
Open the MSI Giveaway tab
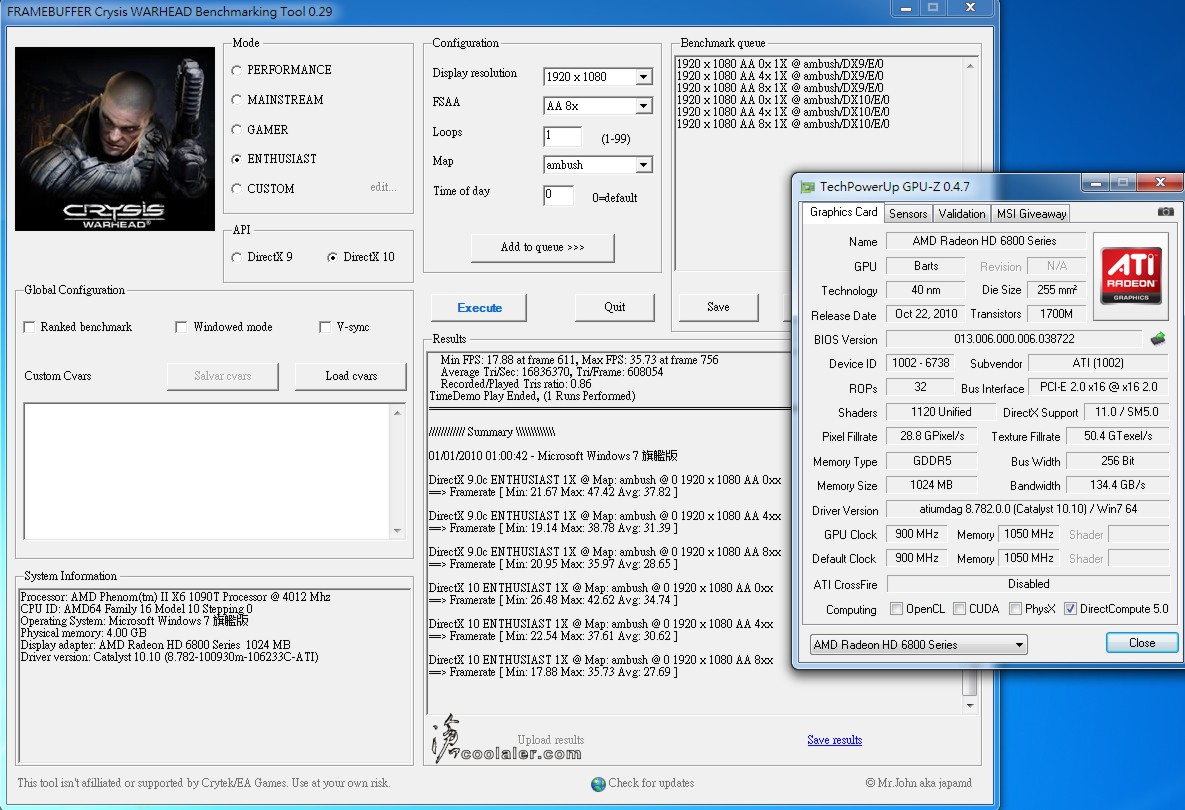tap(1031, 214)
